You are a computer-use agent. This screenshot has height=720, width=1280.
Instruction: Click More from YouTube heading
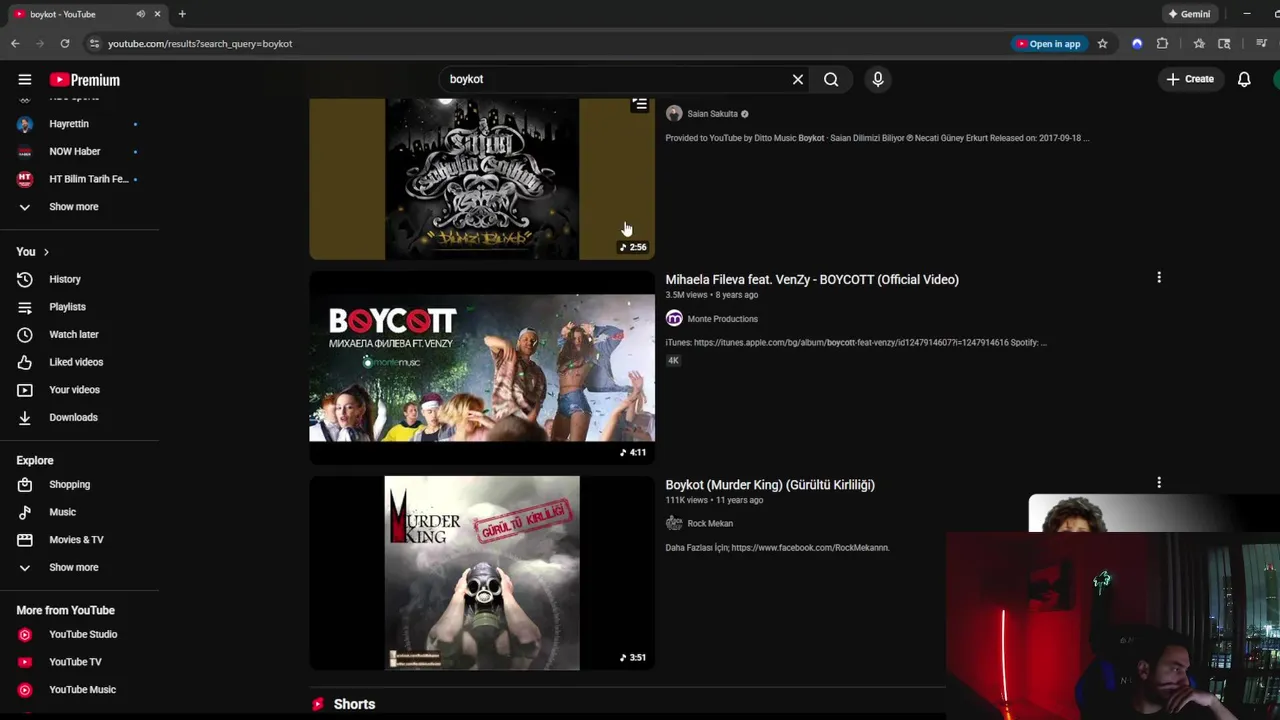tap(65, 611)
